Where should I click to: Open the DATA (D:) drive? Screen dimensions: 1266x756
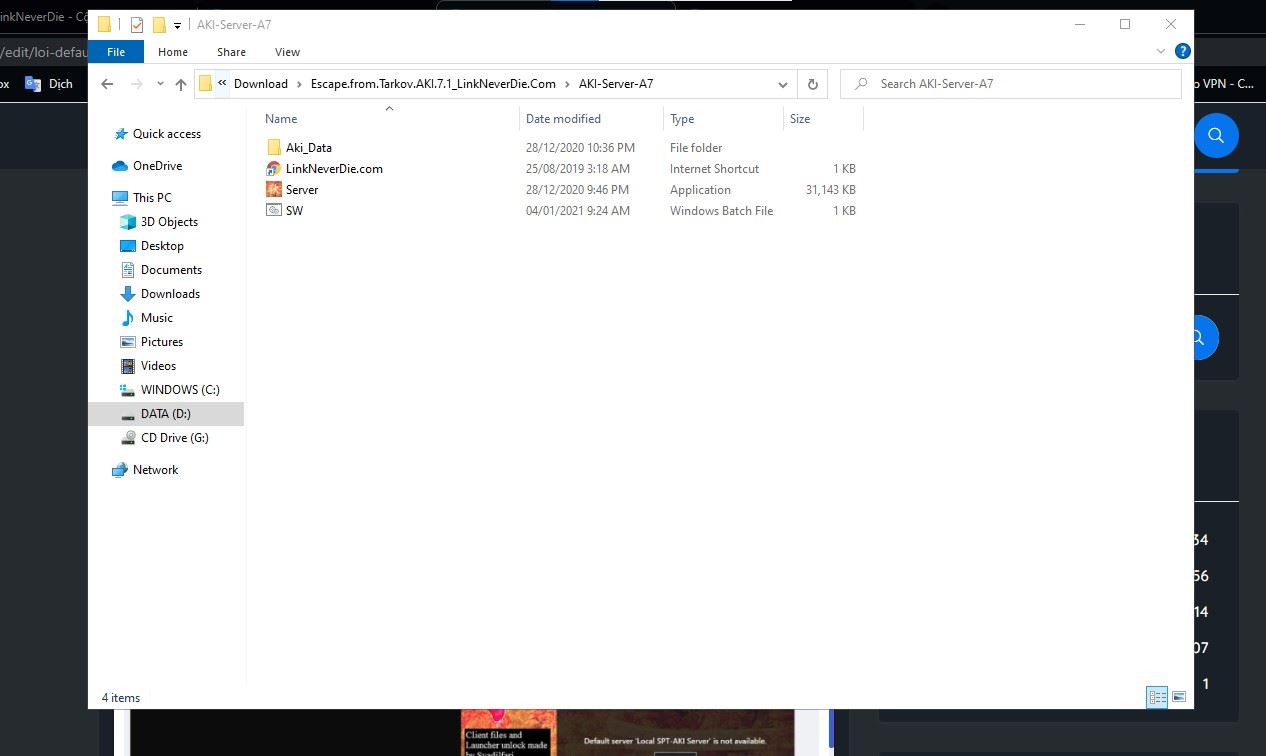coord(166,414)
